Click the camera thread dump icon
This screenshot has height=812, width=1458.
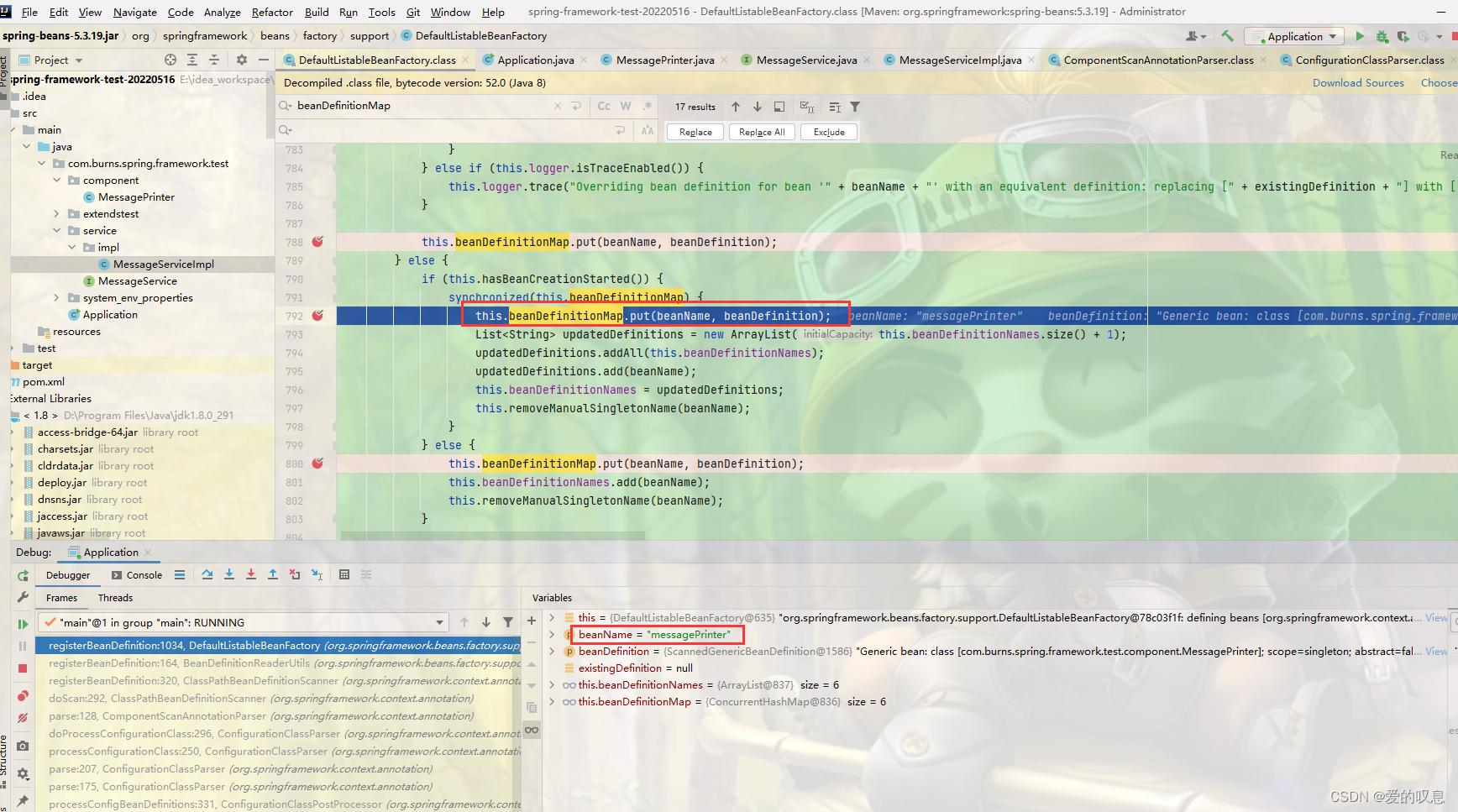tap(23, 746)
